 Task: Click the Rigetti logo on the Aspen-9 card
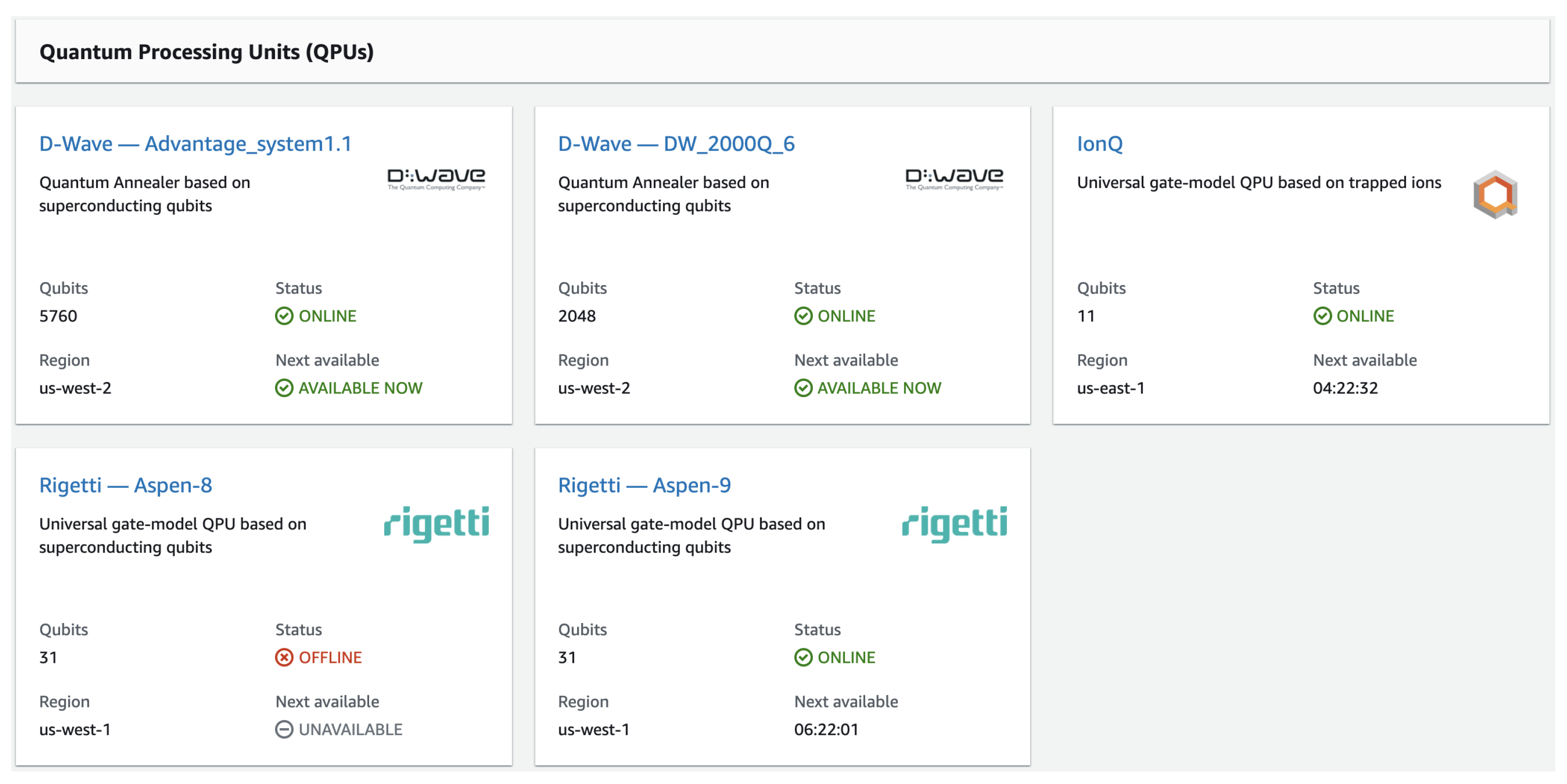954,524
